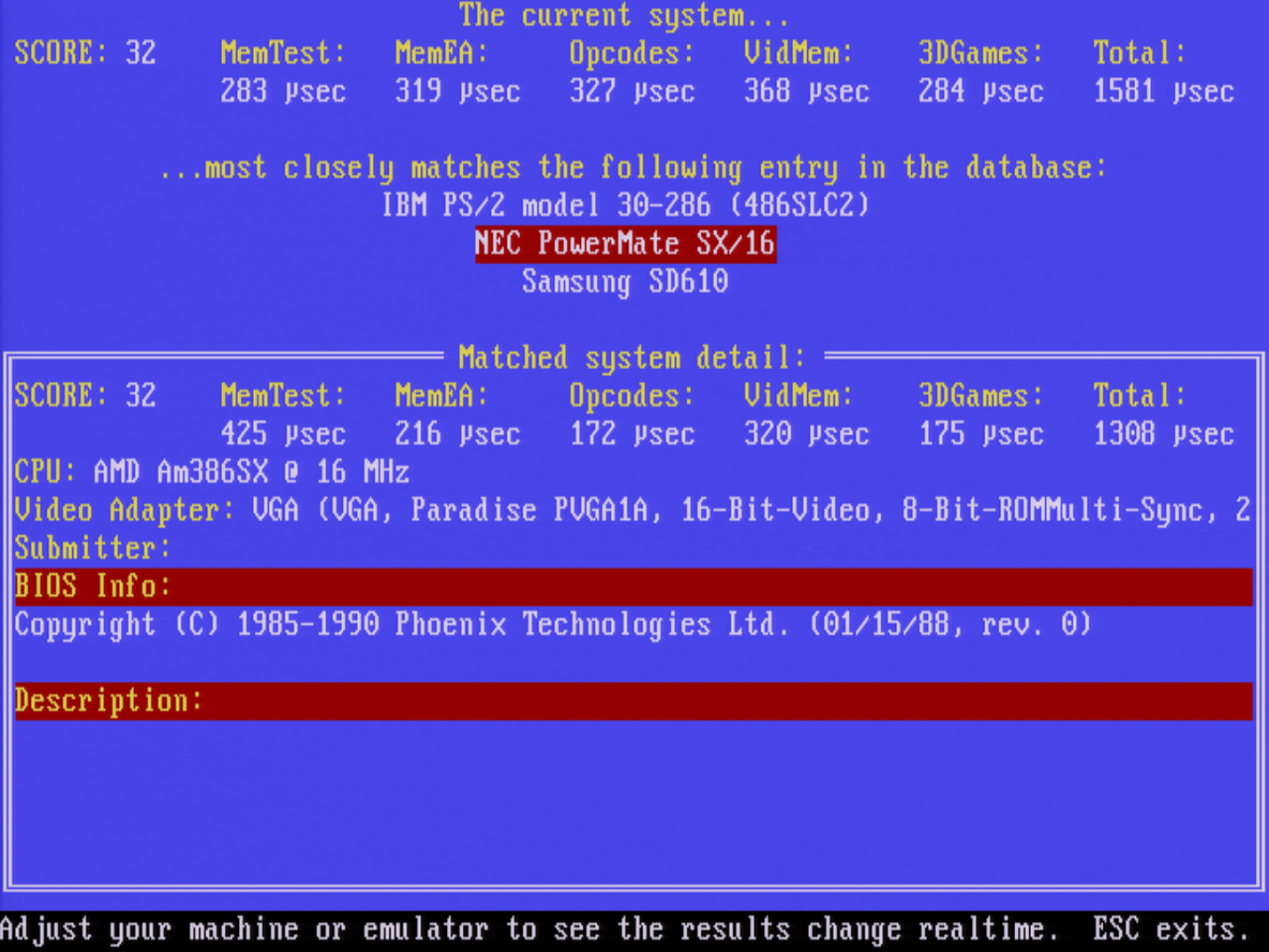This screenshot has width=1269, height=952.
Task: Click the matched MemTest 425 µsec value
Action: tap(283, 434)
